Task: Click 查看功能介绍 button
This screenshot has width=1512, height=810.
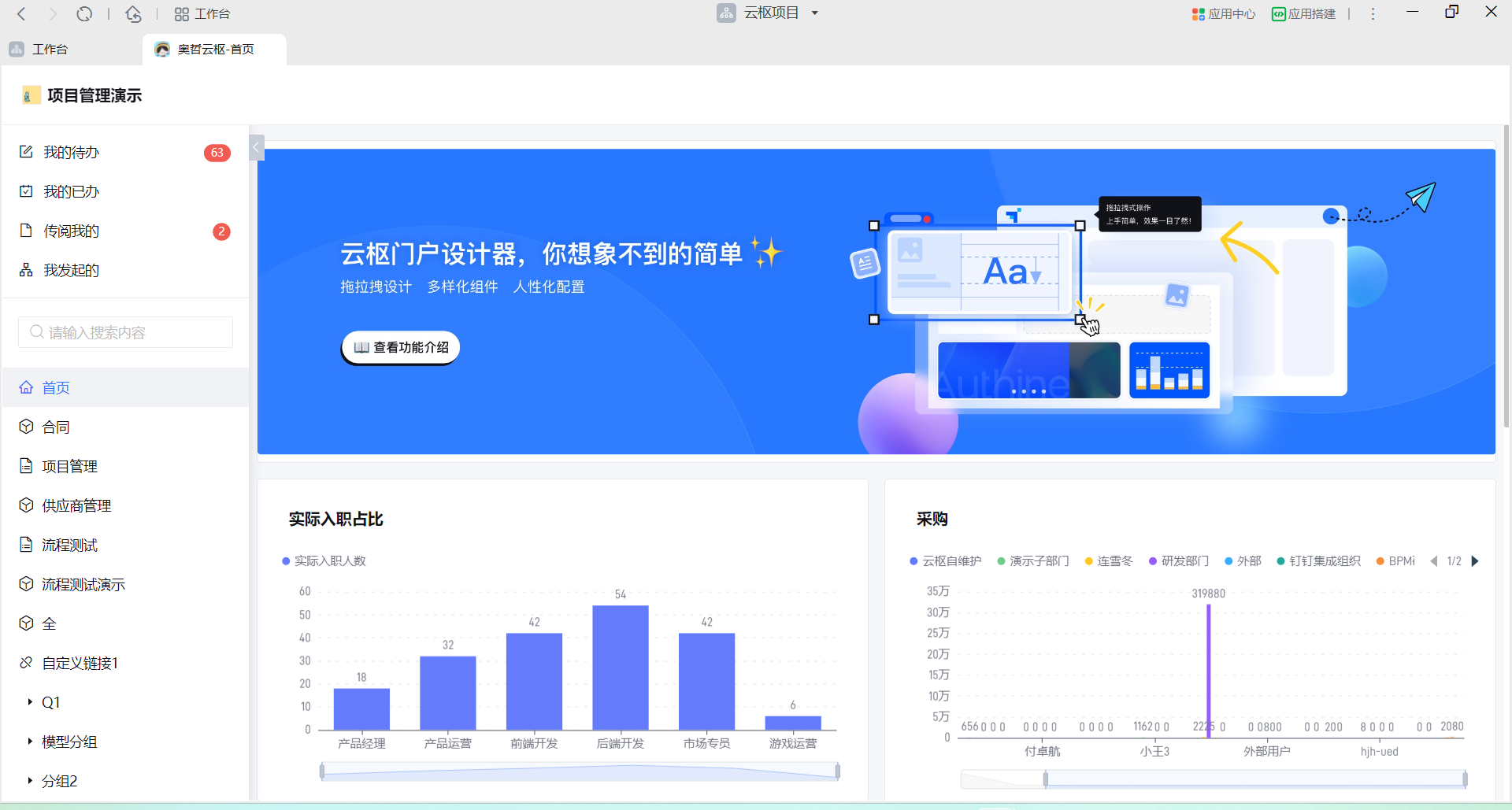Action: tap(401, 347)
